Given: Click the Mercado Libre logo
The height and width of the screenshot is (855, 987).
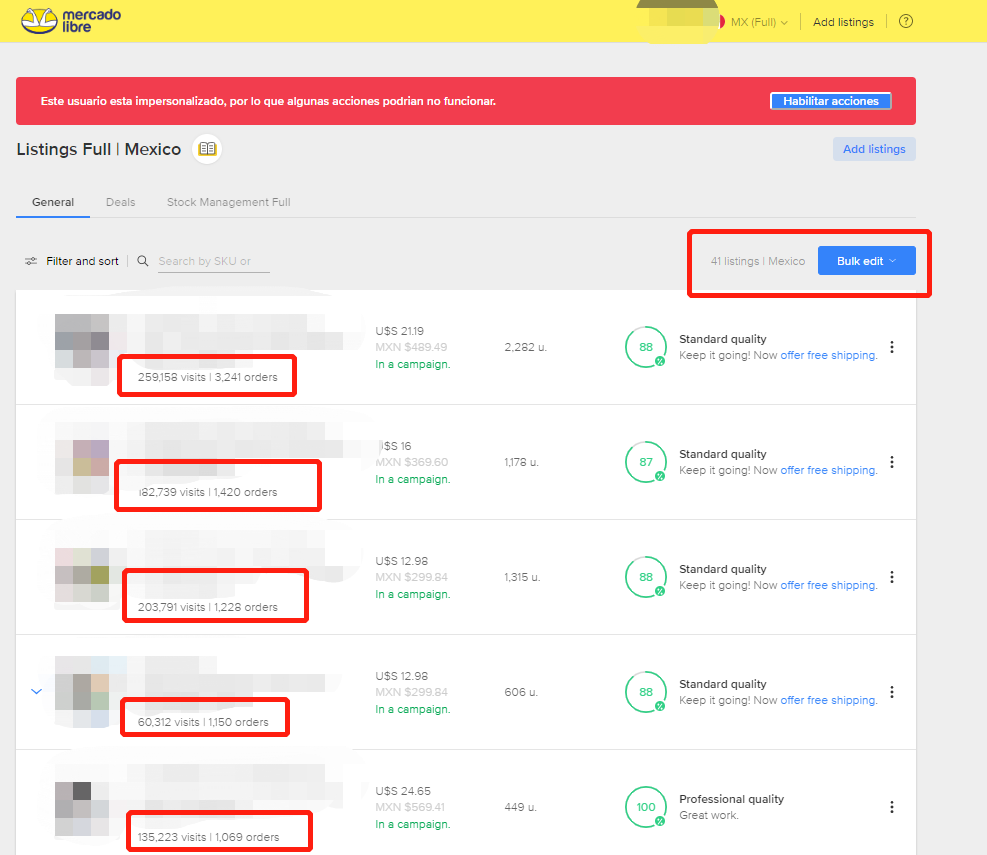Looking at the screenshot, I should click(70, 21).
